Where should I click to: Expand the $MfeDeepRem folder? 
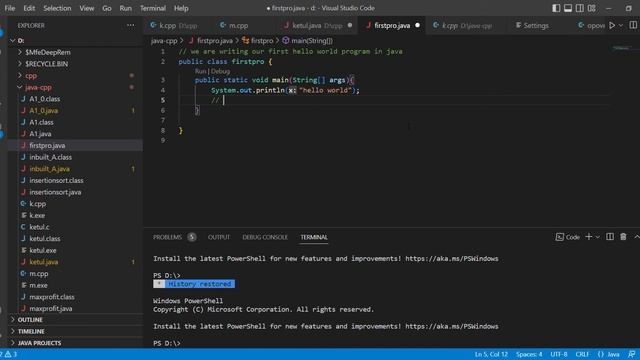[75, 52]
